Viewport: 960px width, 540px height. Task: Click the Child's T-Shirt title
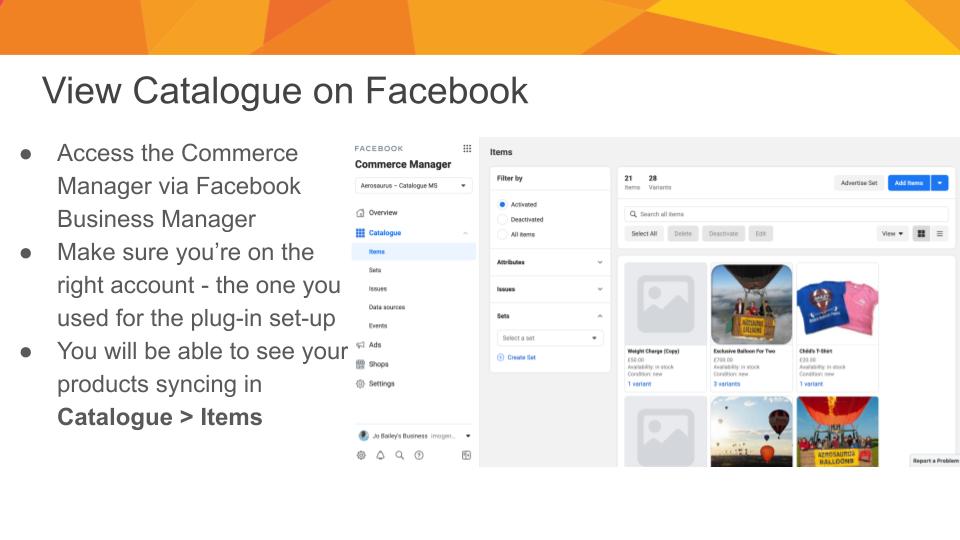[816, 351]
